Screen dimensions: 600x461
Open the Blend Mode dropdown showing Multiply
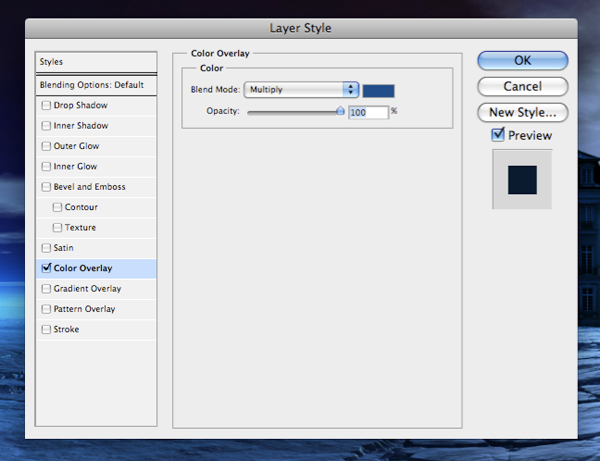301,90
